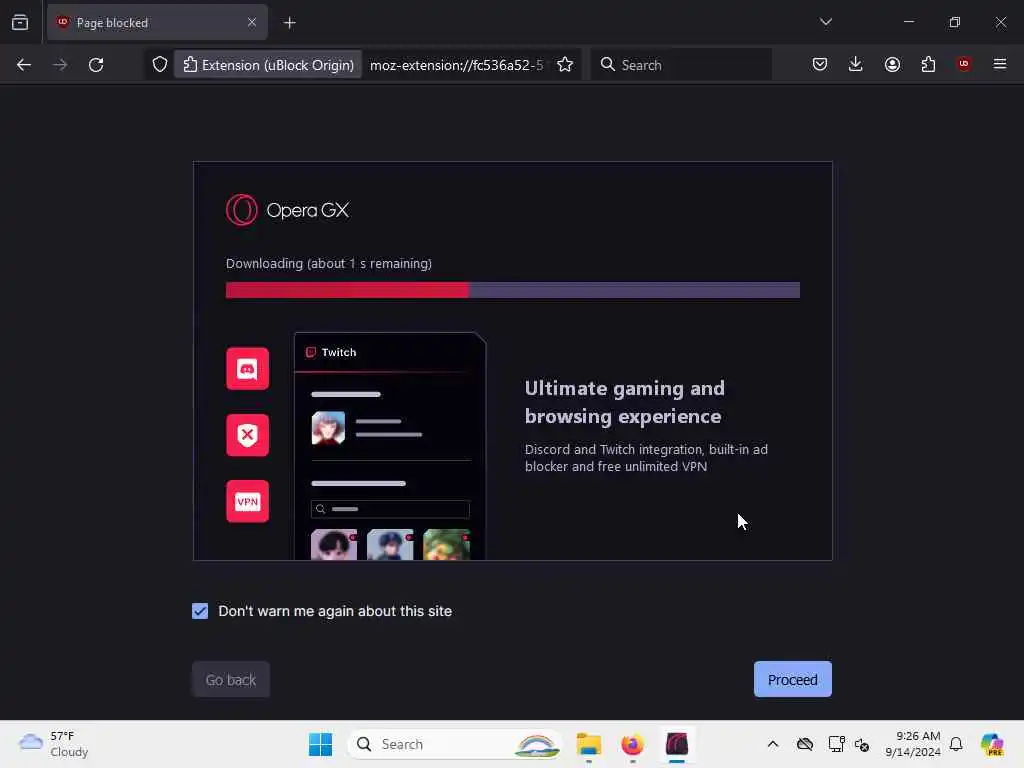Bookmark this page with the star icon
Image resolution: width=1024 pixels, height=768 pixels.
(x=565, y=65)
